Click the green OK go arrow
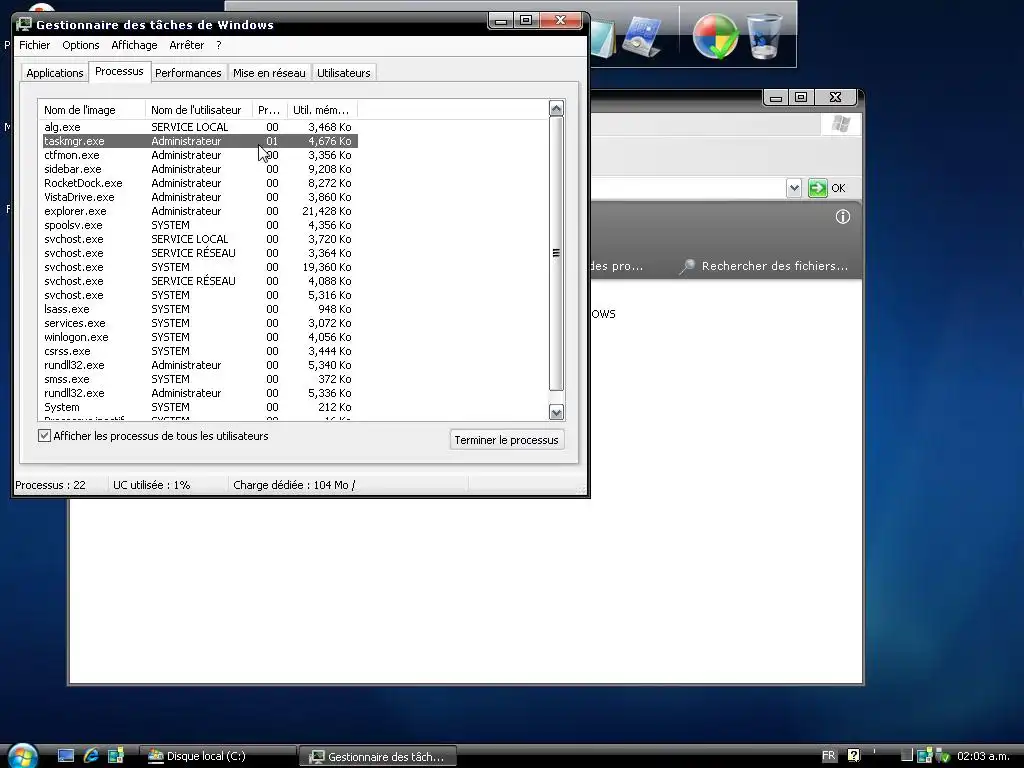The height and width of the screenshot is (768, 1024). tap(818, 188)
